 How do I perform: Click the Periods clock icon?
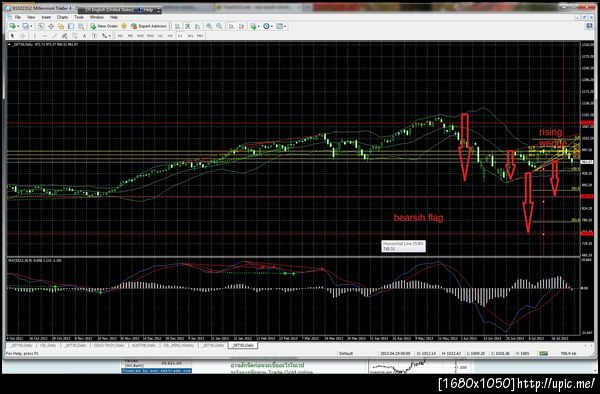click(266, 26)
